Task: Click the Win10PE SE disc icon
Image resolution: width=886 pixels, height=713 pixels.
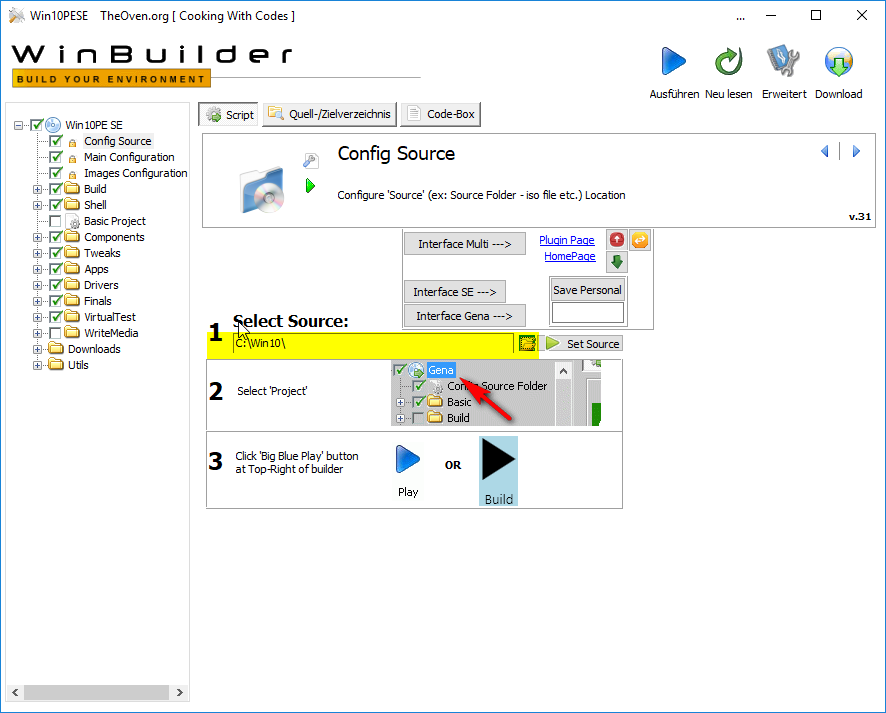Action: (x=53, y=125)
